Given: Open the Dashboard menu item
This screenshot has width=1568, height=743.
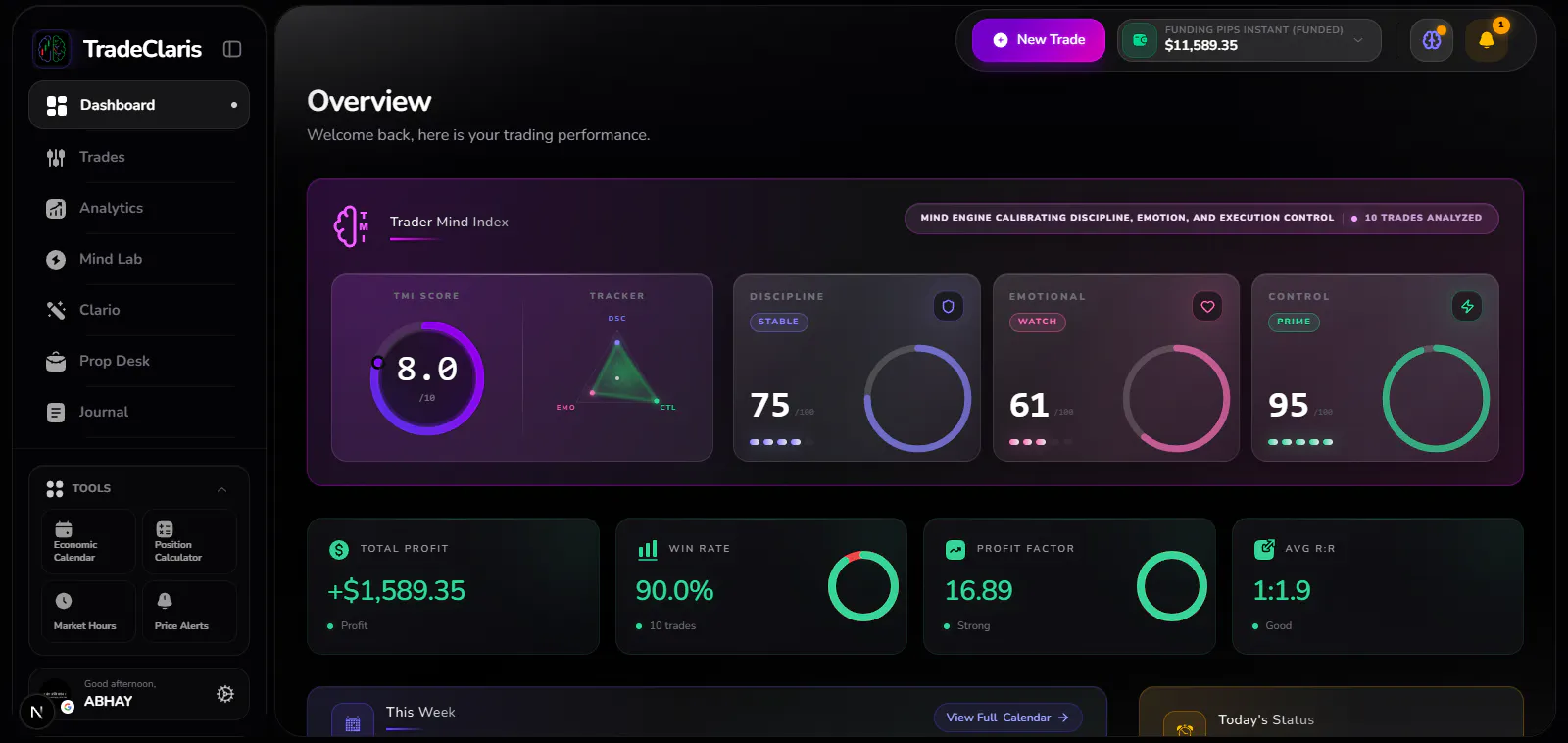Looking at the screenshot, I should click(139, 105).
